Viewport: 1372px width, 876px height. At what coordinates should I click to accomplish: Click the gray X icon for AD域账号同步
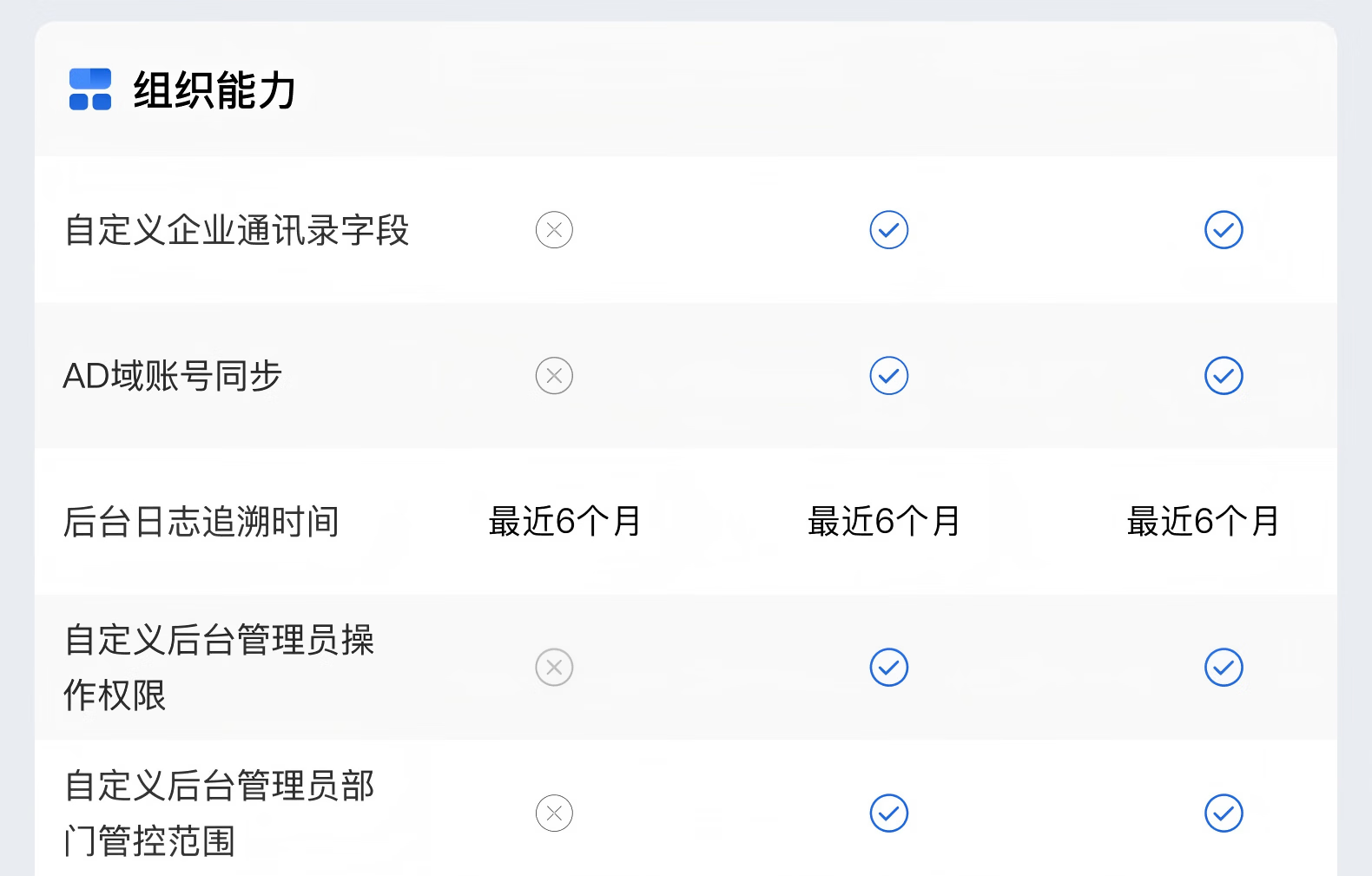pyautogui.click(x=554, y=376)
